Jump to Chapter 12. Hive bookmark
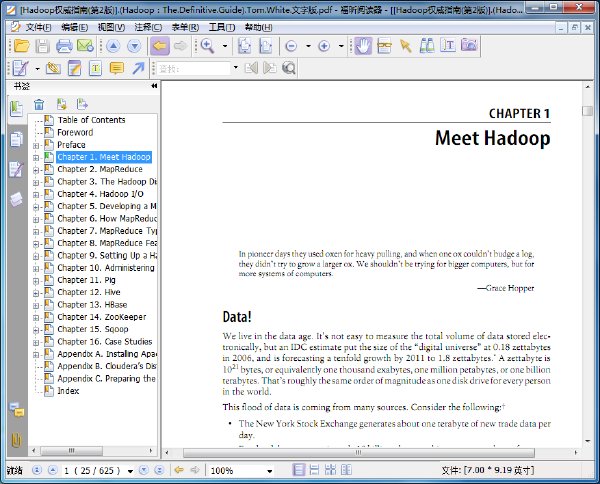Image resolution: width=600 pixels, height=484 pixels. (x=89, y=292)
